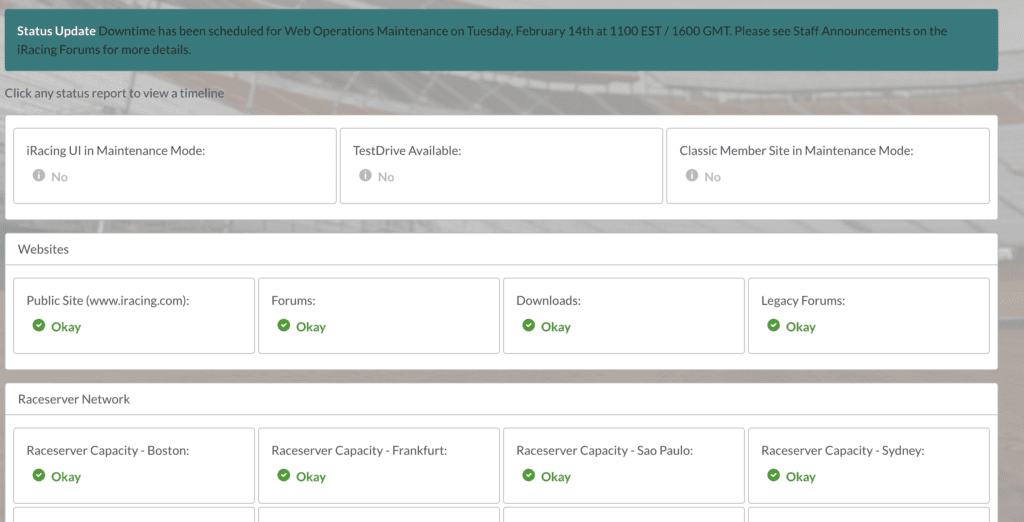The width and height of the screenshot is (1024, 522).
Task: Click green check icon under the Forums: card
Action: point(283,325)
